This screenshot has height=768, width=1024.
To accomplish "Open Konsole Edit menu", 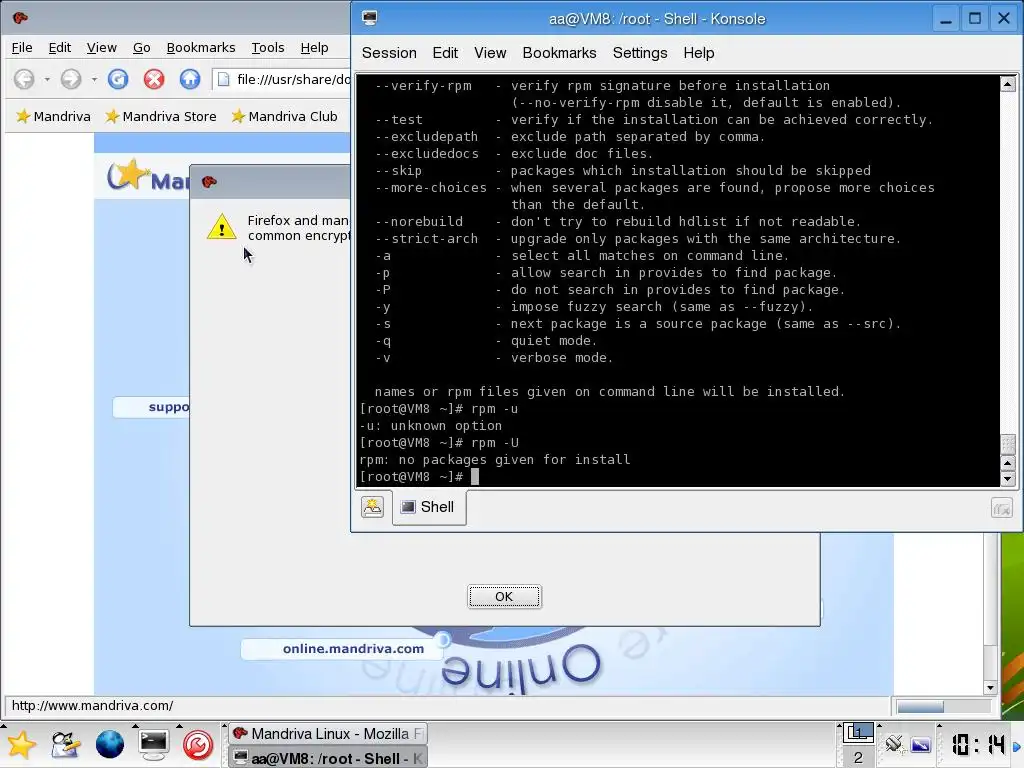I will tap(445, 53).
